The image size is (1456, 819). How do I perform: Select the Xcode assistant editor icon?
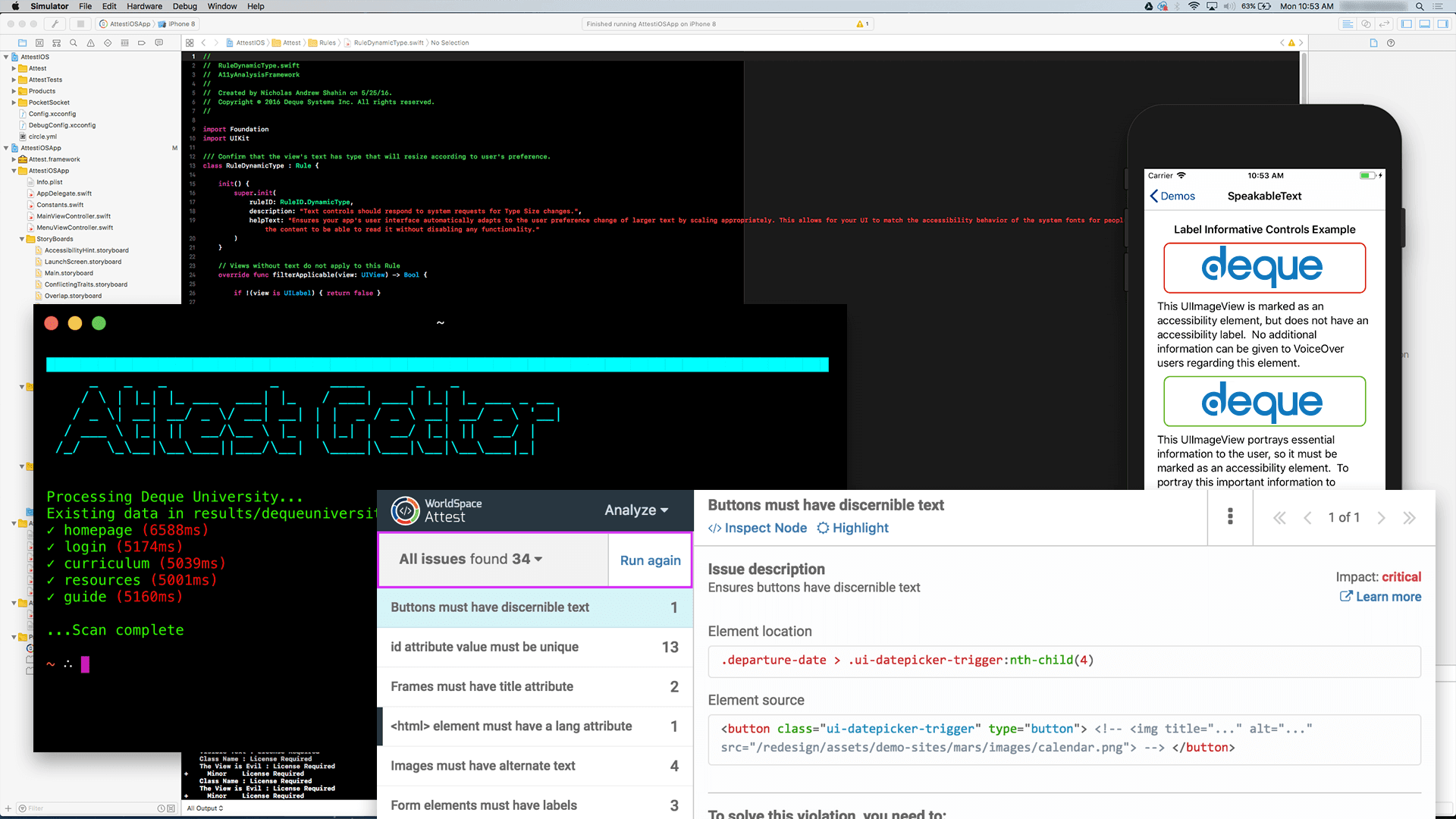1366,24
